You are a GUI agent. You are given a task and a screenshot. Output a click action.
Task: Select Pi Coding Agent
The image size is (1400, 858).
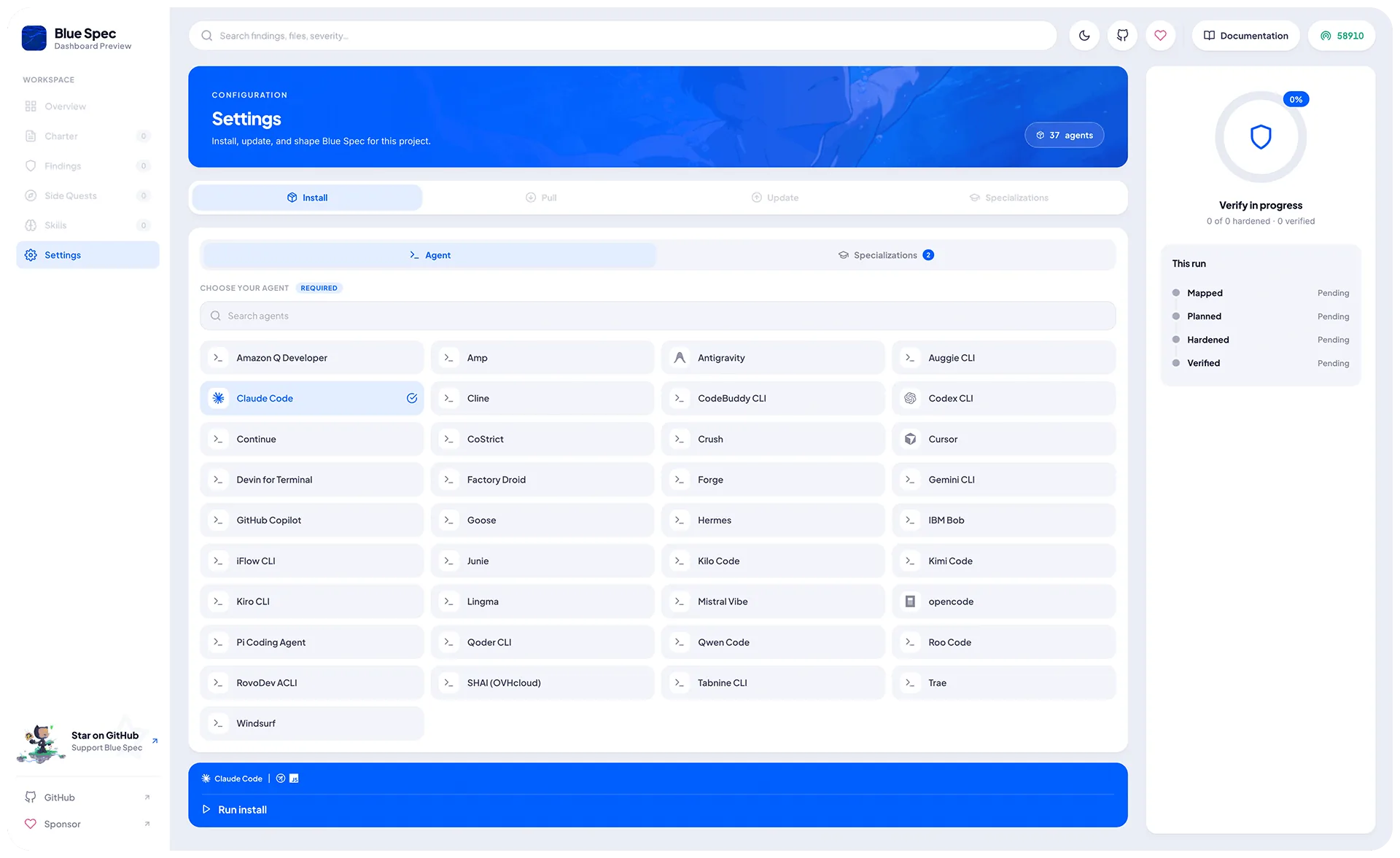pos(312,642)
